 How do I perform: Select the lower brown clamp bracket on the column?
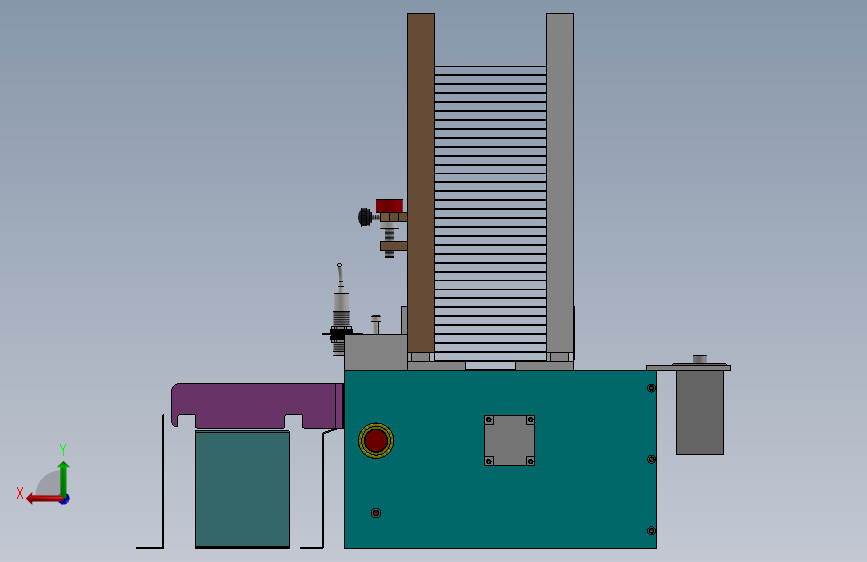tap(394, 246)
